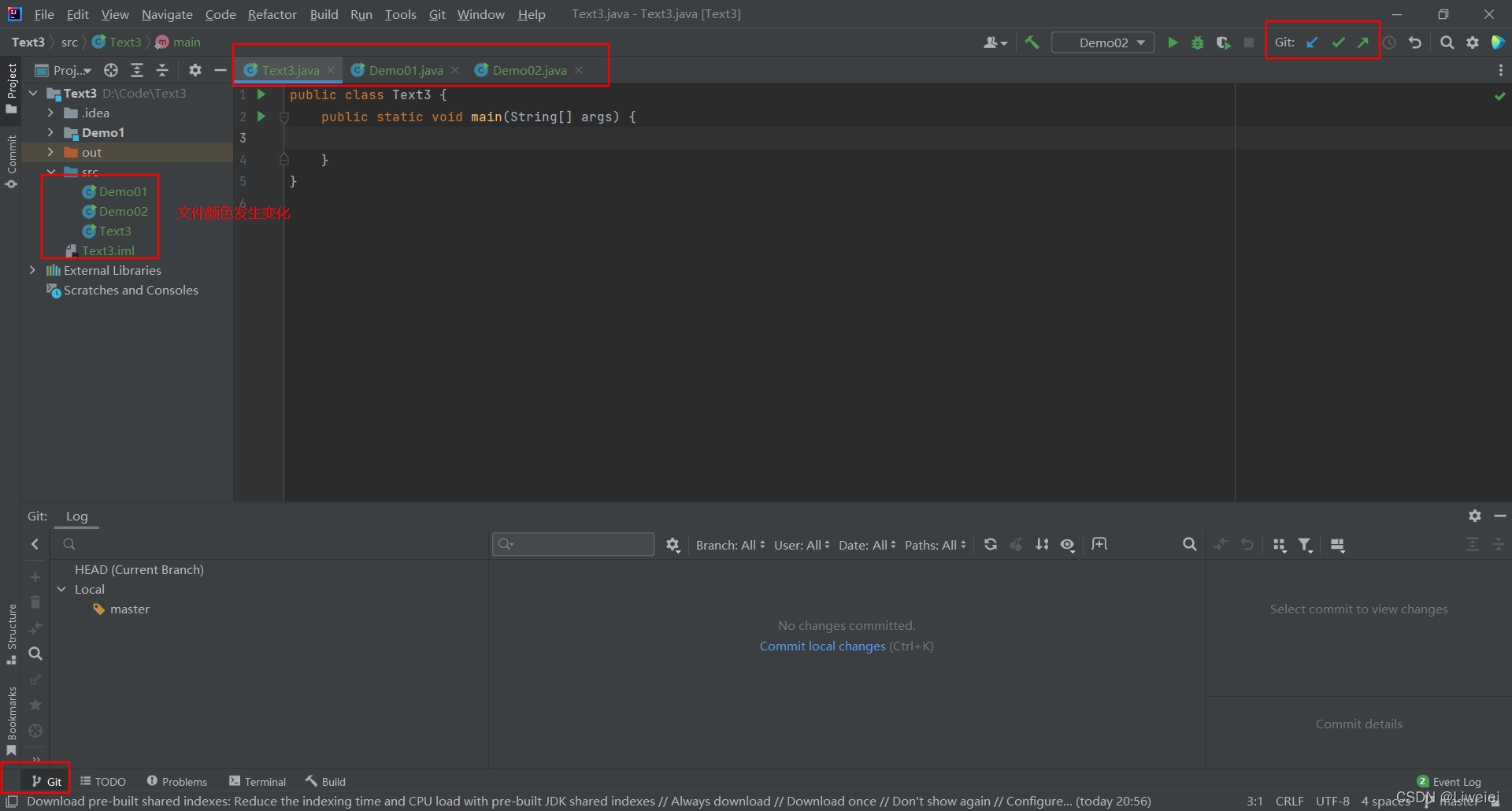Open the Branch: All filter
This screenshot has height=811, width=1512.
tap(730, 545)
